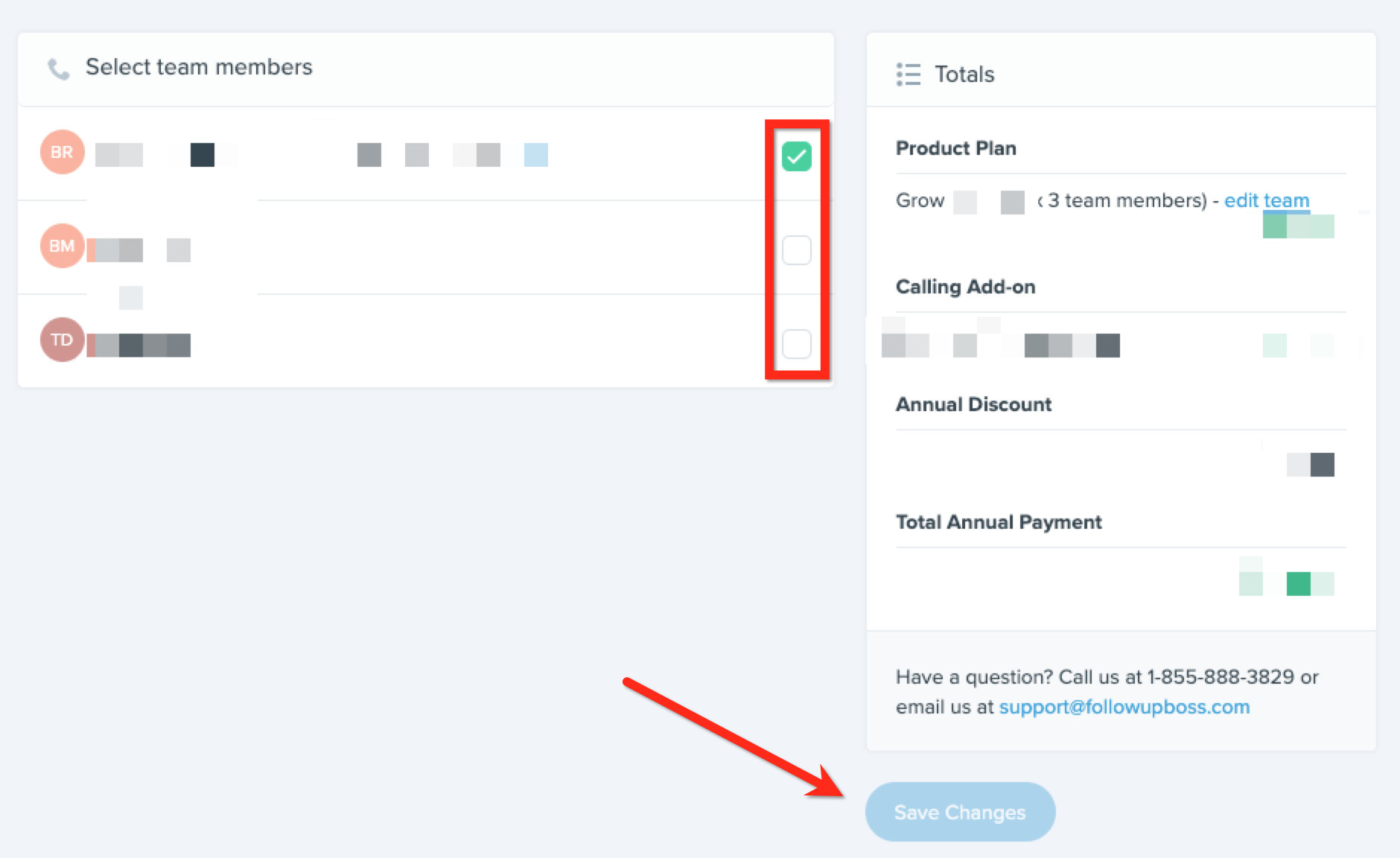
Task: Click the Grow plan description text
Action: 1051,200
